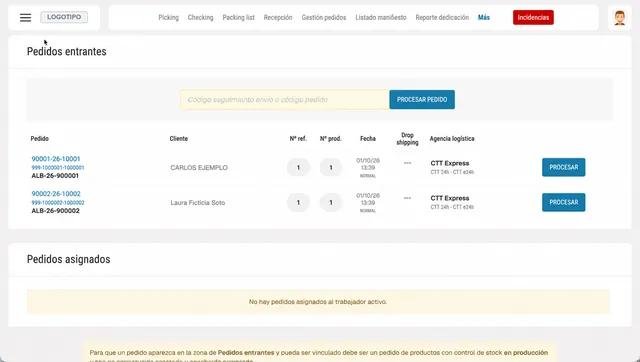Click the Drop shipping column header

click(x=407, y=139)
